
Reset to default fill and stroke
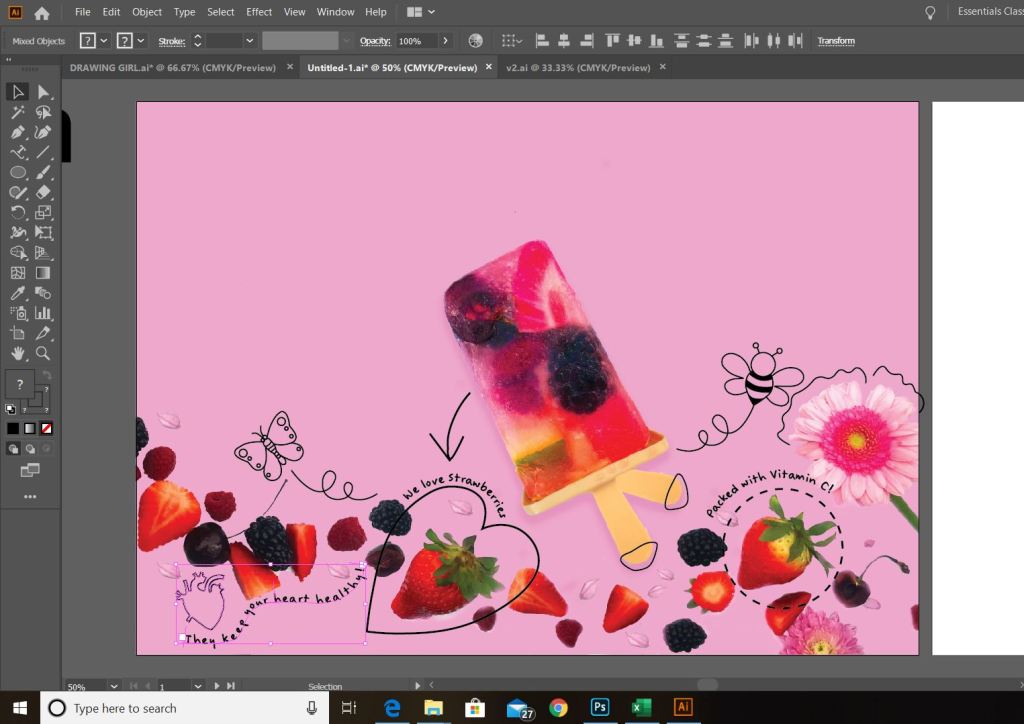[x=10, y=408]
